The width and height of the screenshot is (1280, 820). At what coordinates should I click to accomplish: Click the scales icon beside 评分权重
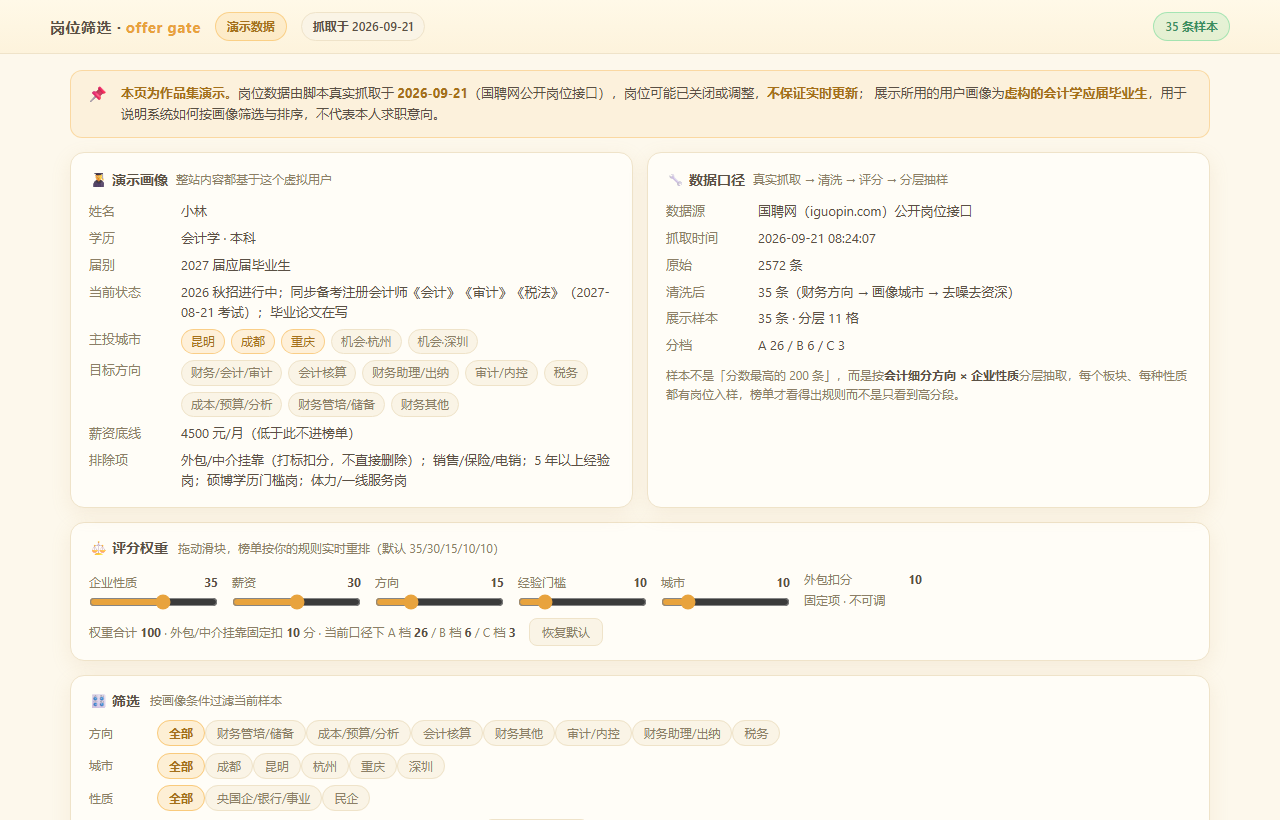point(98,549)
